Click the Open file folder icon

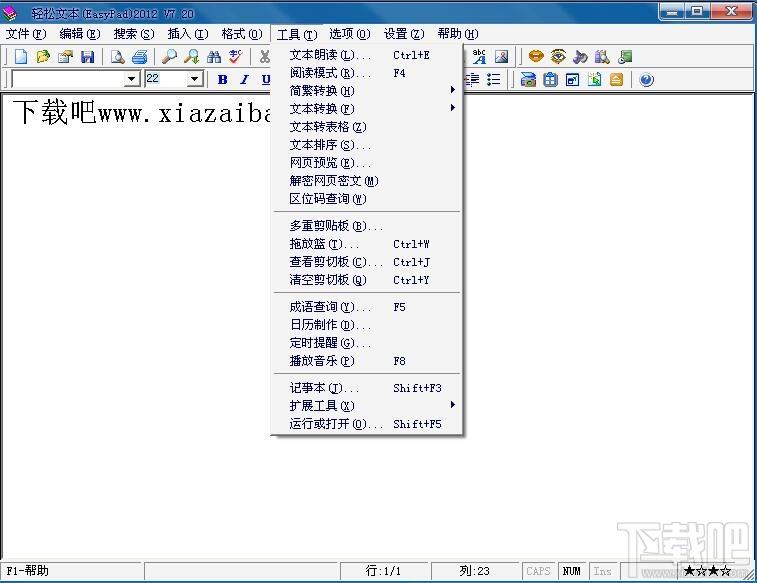43,57
